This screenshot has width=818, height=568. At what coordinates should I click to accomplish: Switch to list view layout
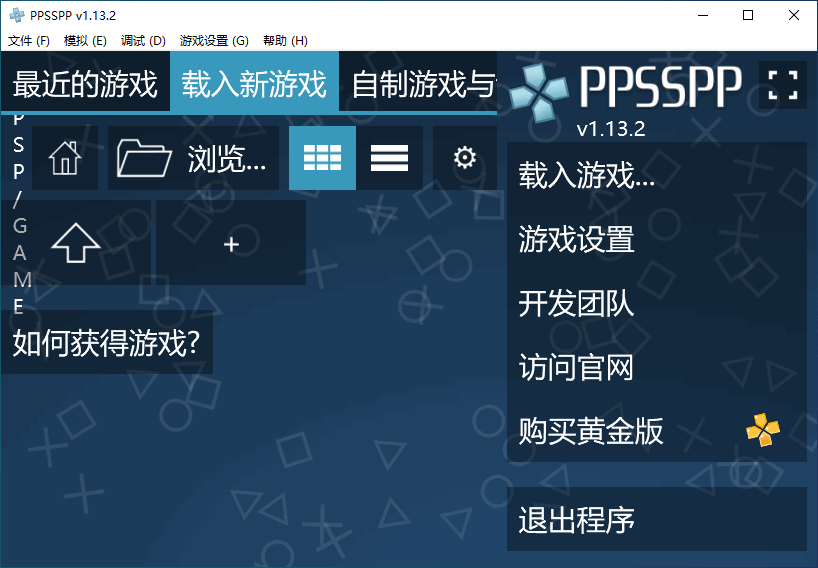tap(389, 158)
